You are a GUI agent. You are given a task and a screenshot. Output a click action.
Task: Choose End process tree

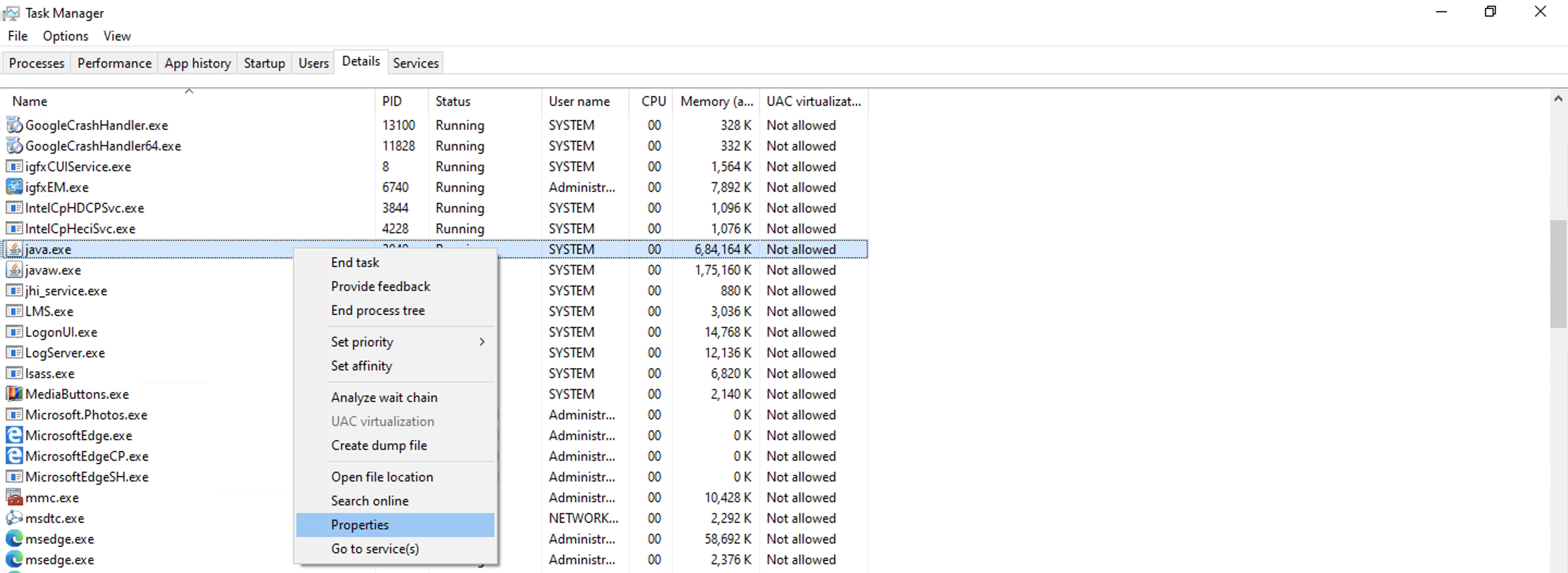coord(395,310)
